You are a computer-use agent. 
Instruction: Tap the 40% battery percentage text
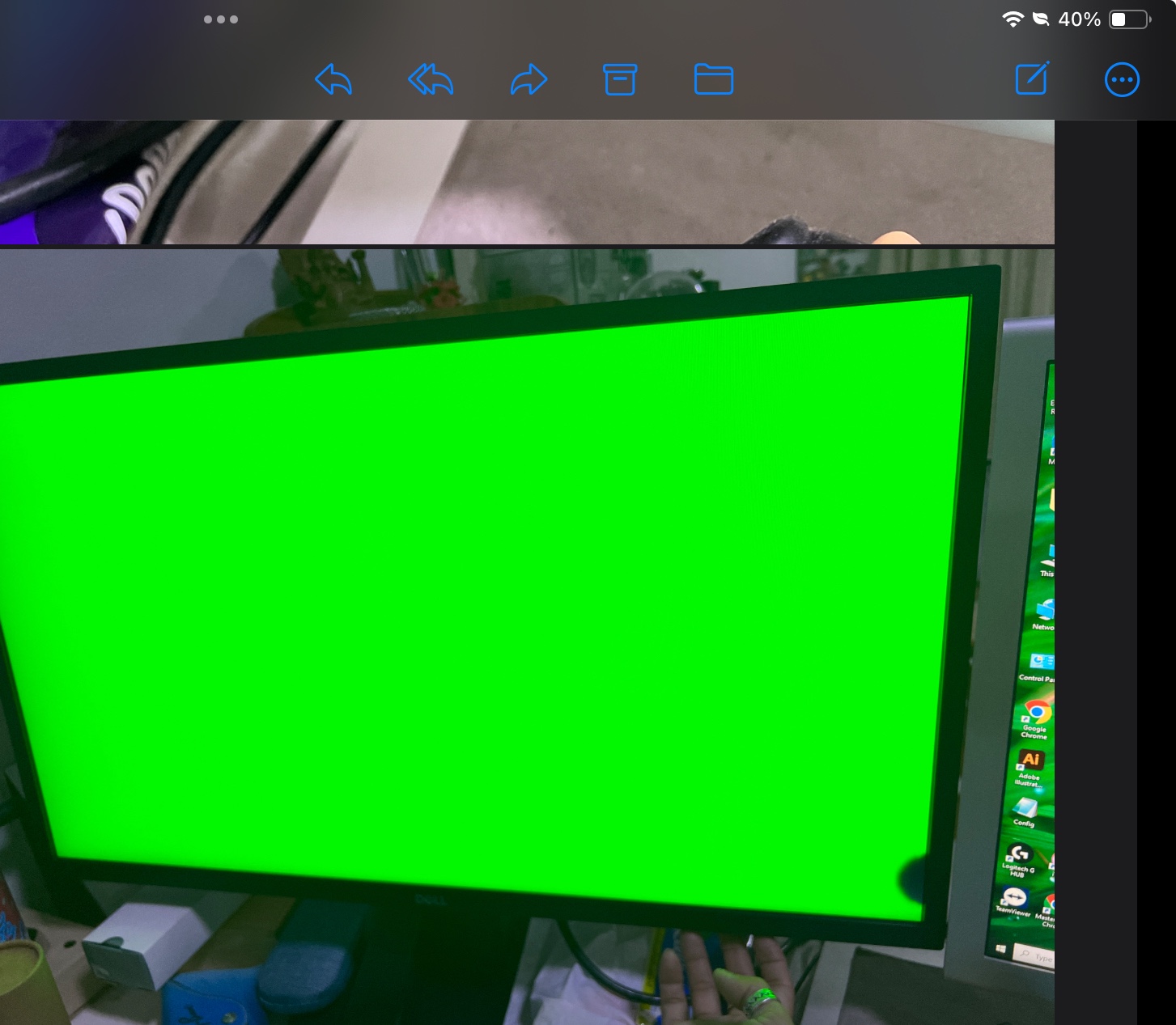tap(1080, 19)
